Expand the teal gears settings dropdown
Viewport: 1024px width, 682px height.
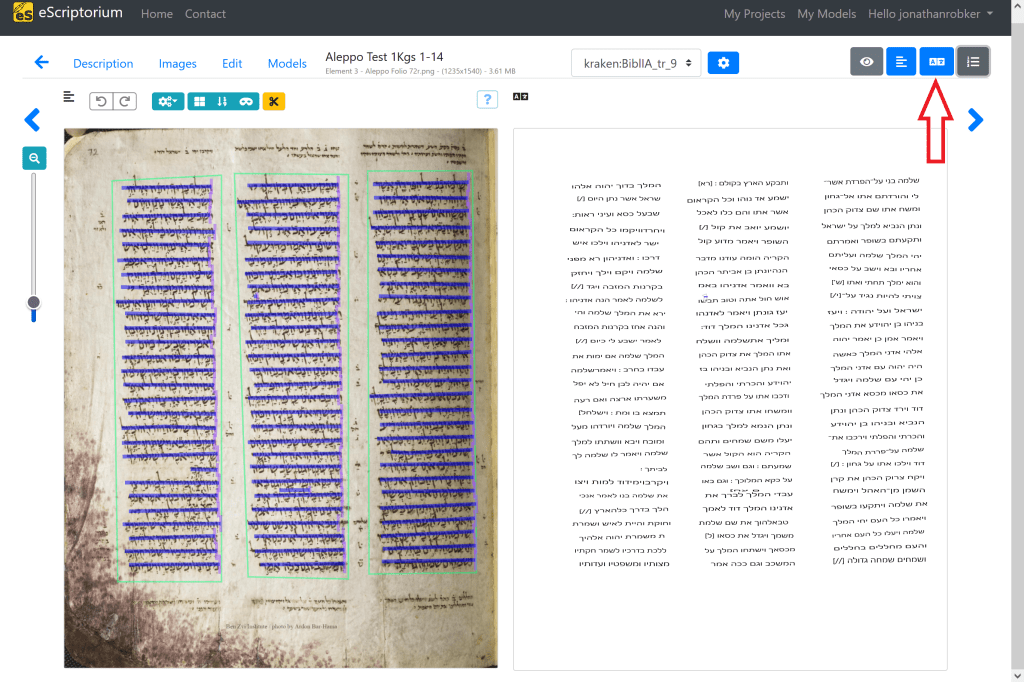(x=168, y=101)
